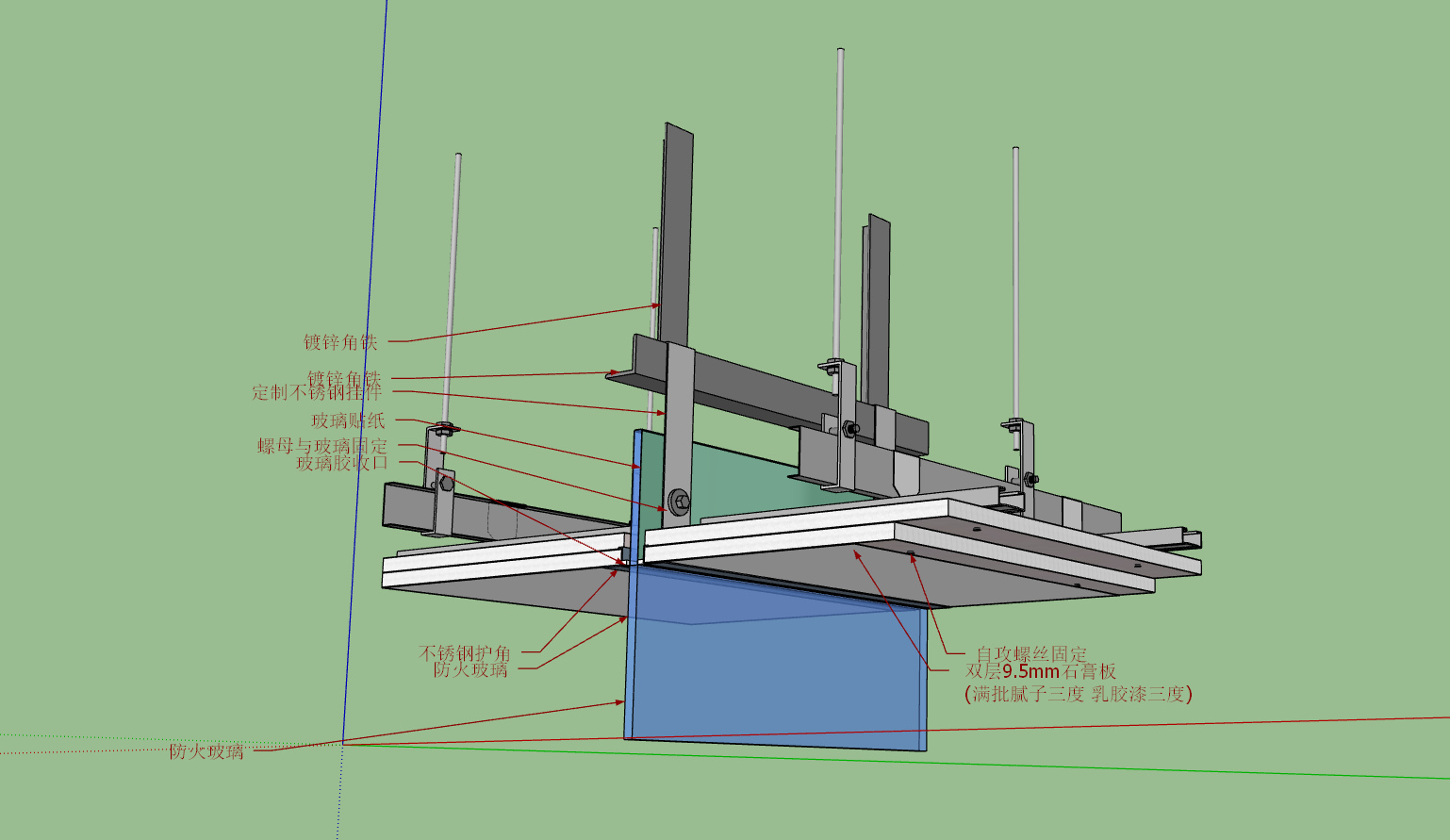
Task: Click the 不锈钢护角 label
Action: (x=465, y=652)
